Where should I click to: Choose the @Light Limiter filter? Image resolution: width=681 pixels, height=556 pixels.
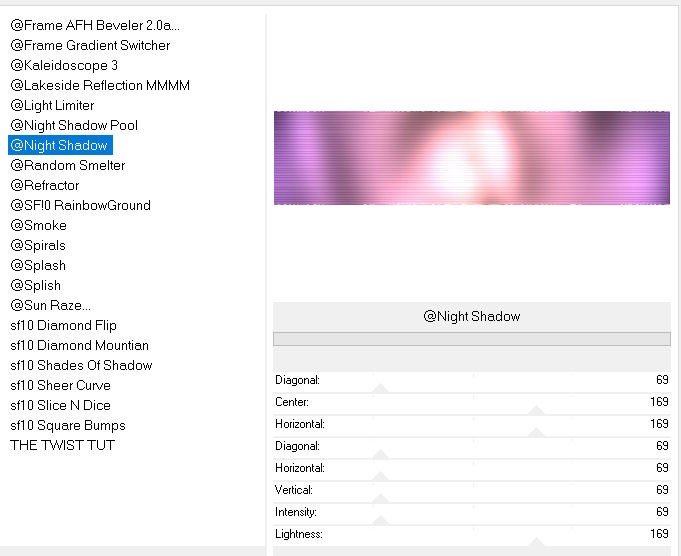tap(52, 105)
